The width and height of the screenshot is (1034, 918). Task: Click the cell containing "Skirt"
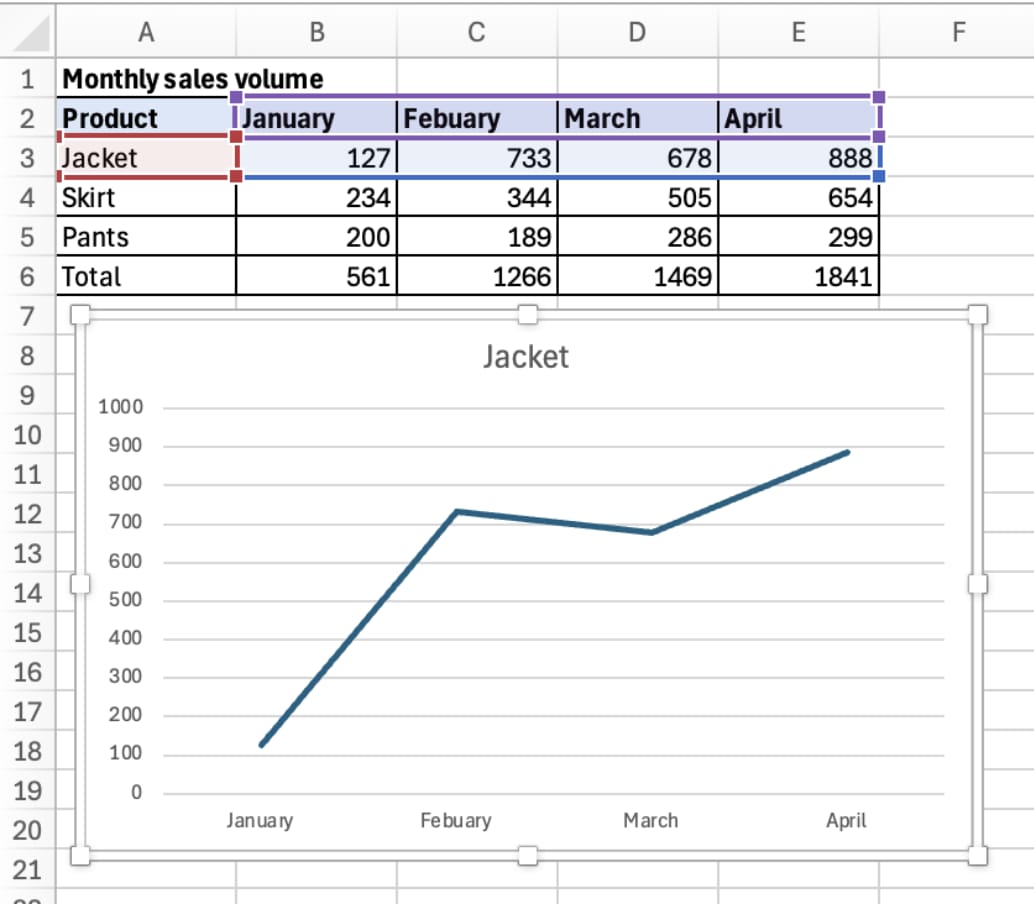pyautogui.click(x=146, y=197)
